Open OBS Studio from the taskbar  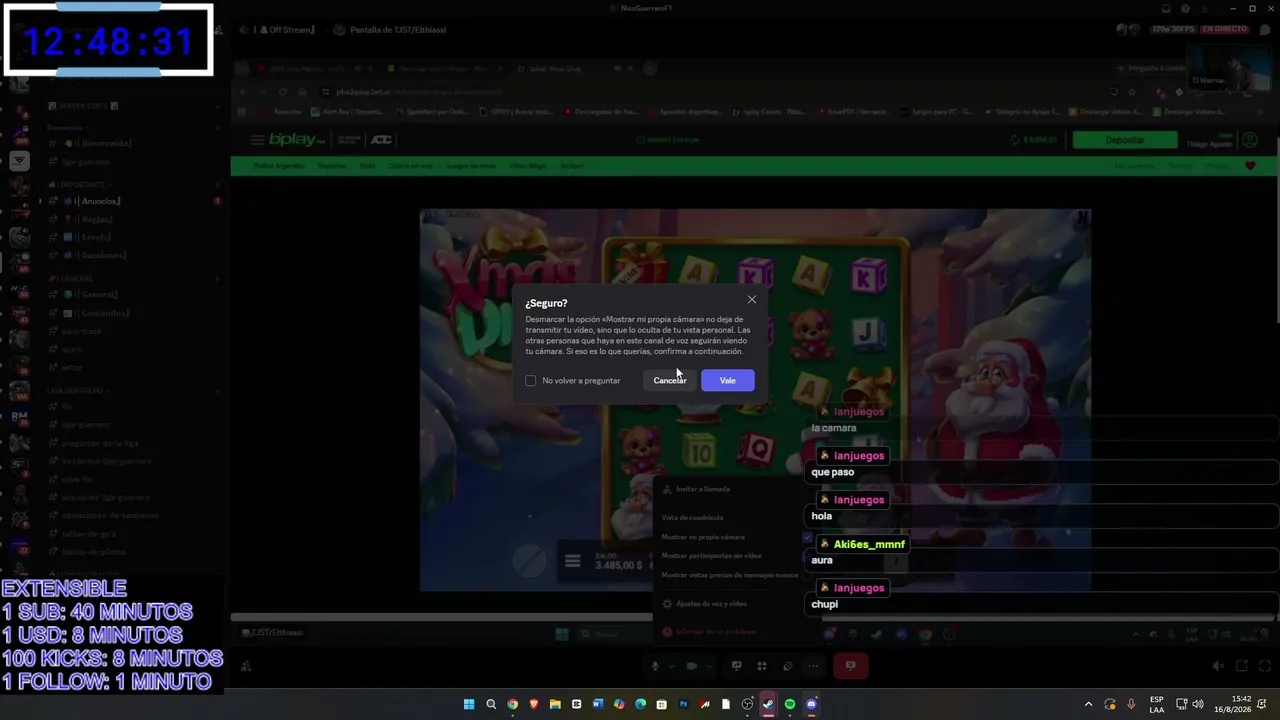pos(747,704)
